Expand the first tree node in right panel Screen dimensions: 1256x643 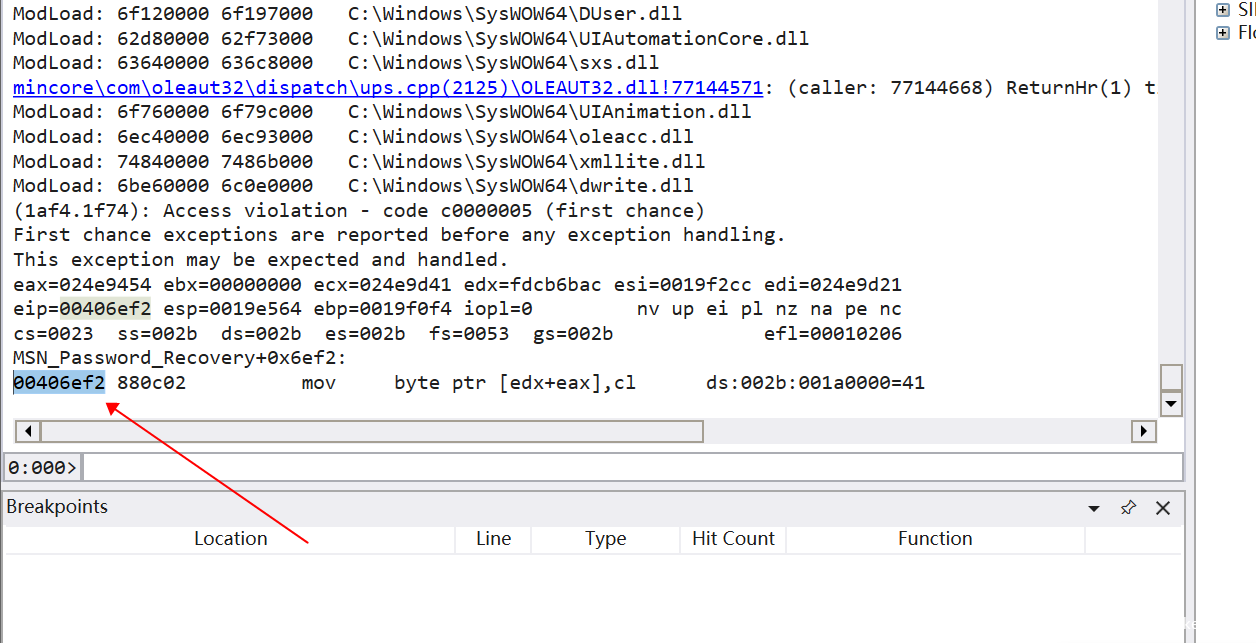click(x=1222, y=9)
